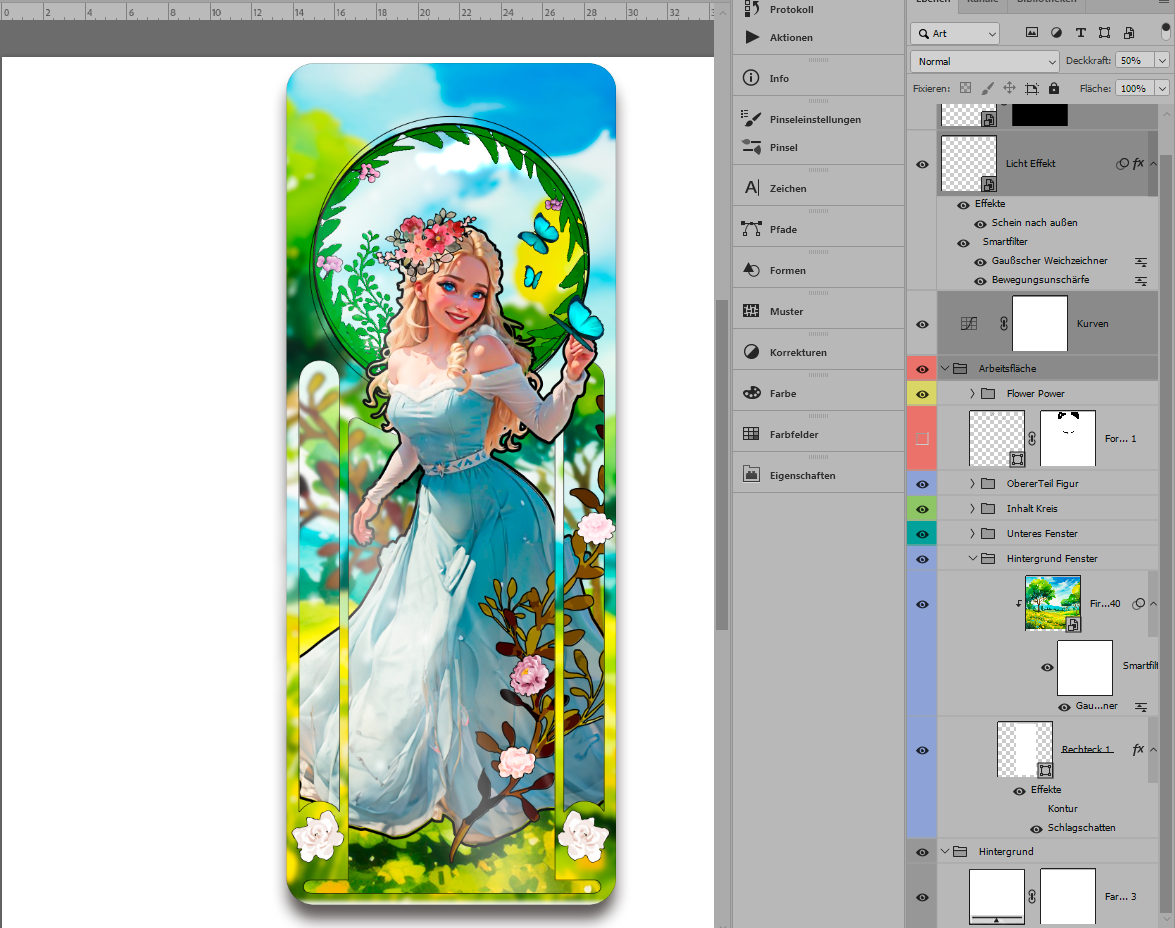The height and width of the screenshot is (928, 1175).
Task: Open Bewegungsunschärfe filter blending options icon
Action: click(x=1141, y=280)
